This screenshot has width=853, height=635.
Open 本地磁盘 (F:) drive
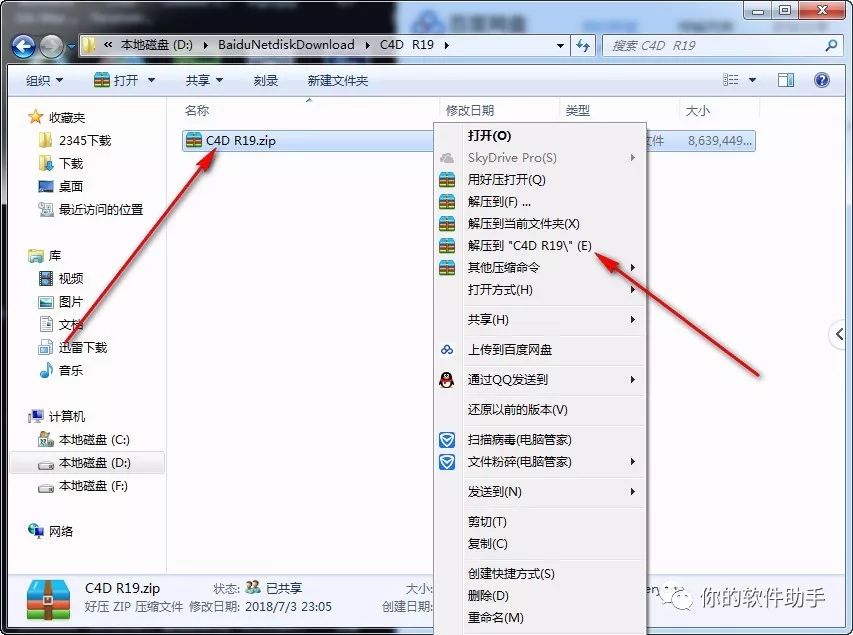click(x=83, y=485)
